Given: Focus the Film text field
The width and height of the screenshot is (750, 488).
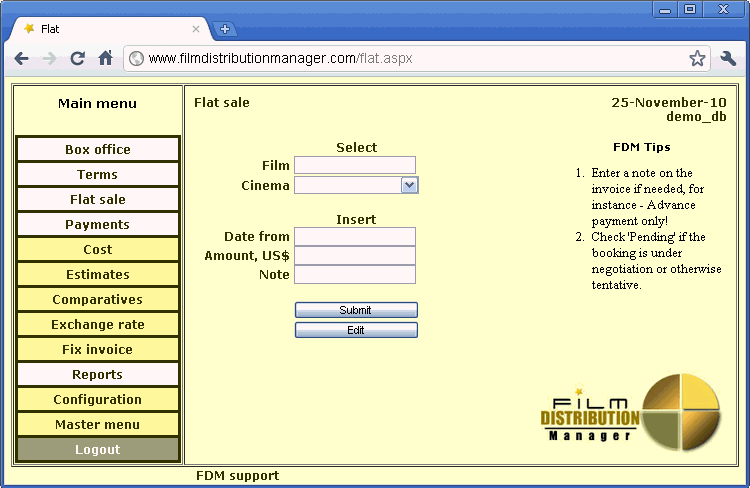Looking at the screenshot, I should (x=354, y=165).
